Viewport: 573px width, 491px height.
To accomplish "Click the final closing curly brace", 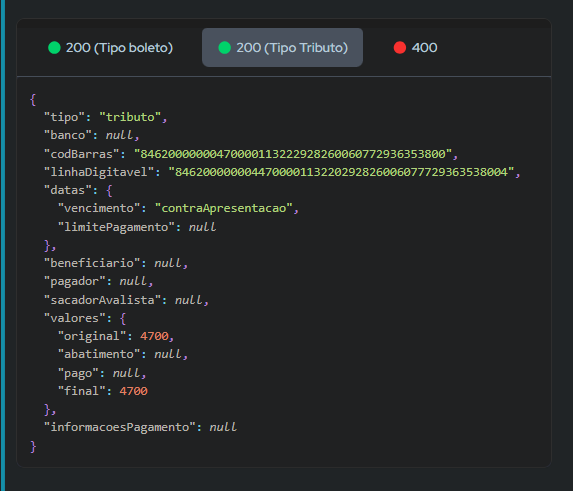I will point(33,446).
